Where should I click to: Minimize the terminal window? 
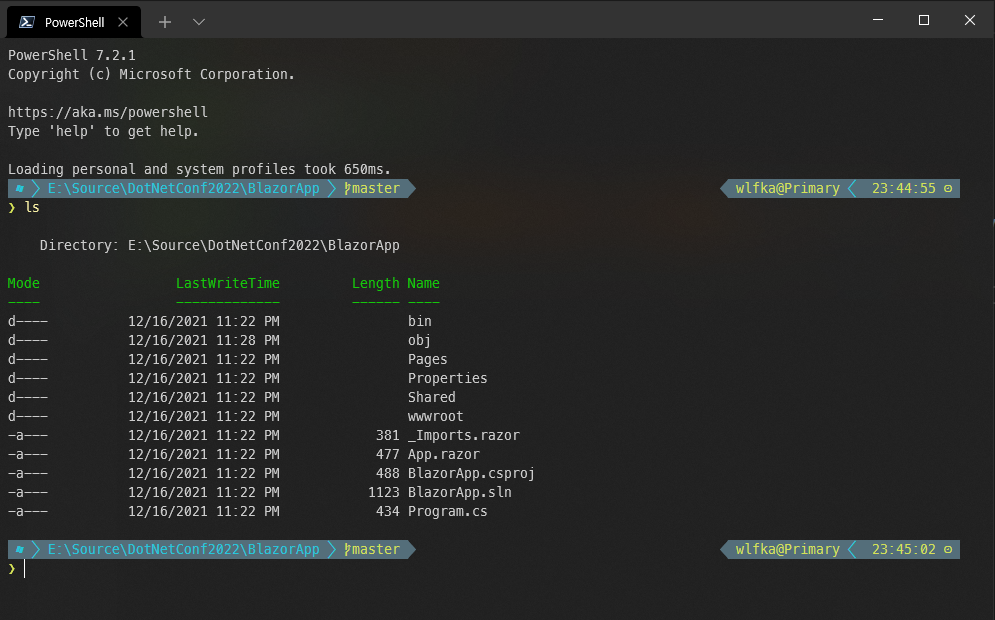pos(878,20)
